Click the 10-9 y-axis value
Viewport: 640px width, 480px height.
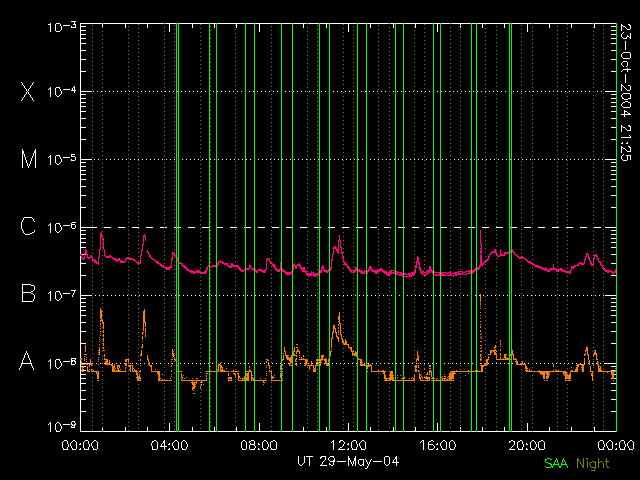tap(62, 427)
